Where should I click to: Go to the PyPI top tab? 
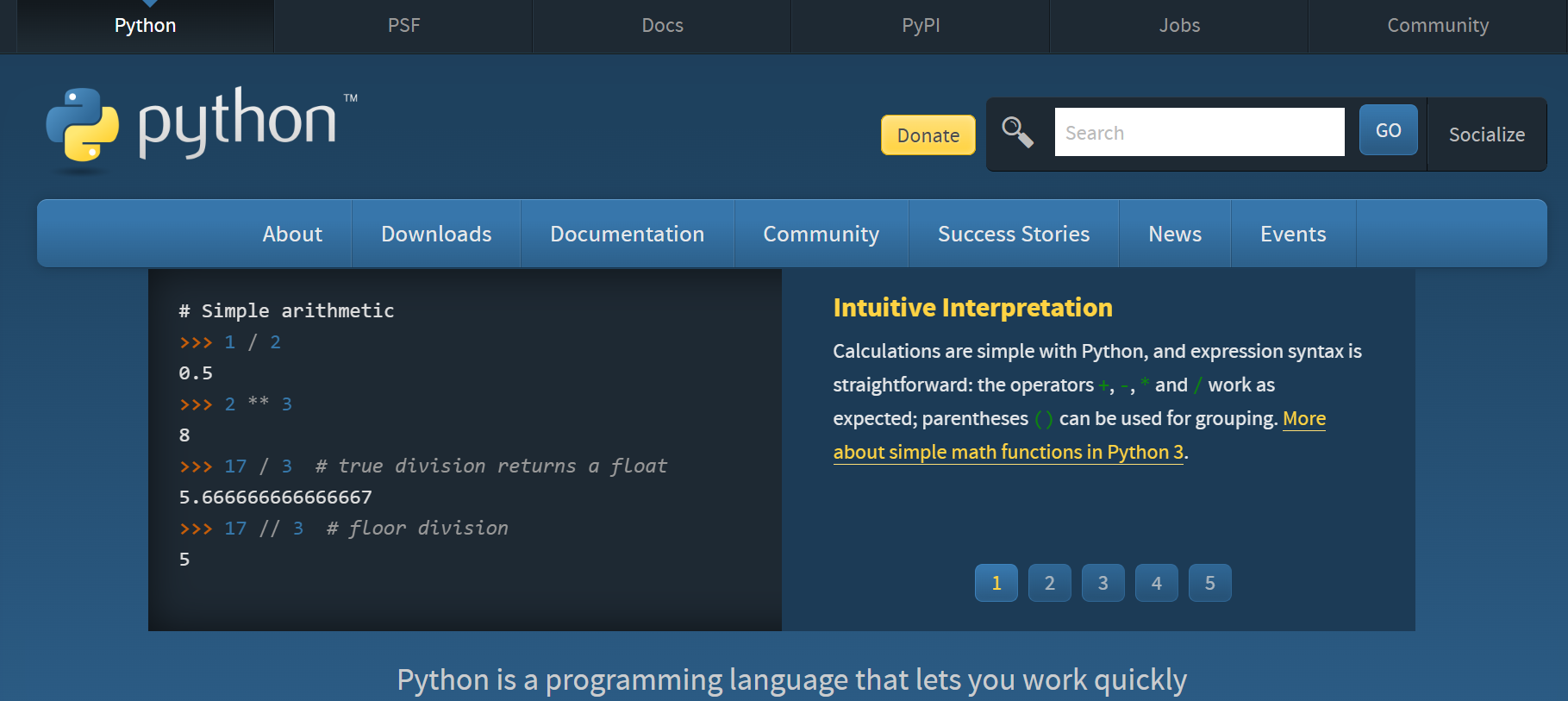921,26
